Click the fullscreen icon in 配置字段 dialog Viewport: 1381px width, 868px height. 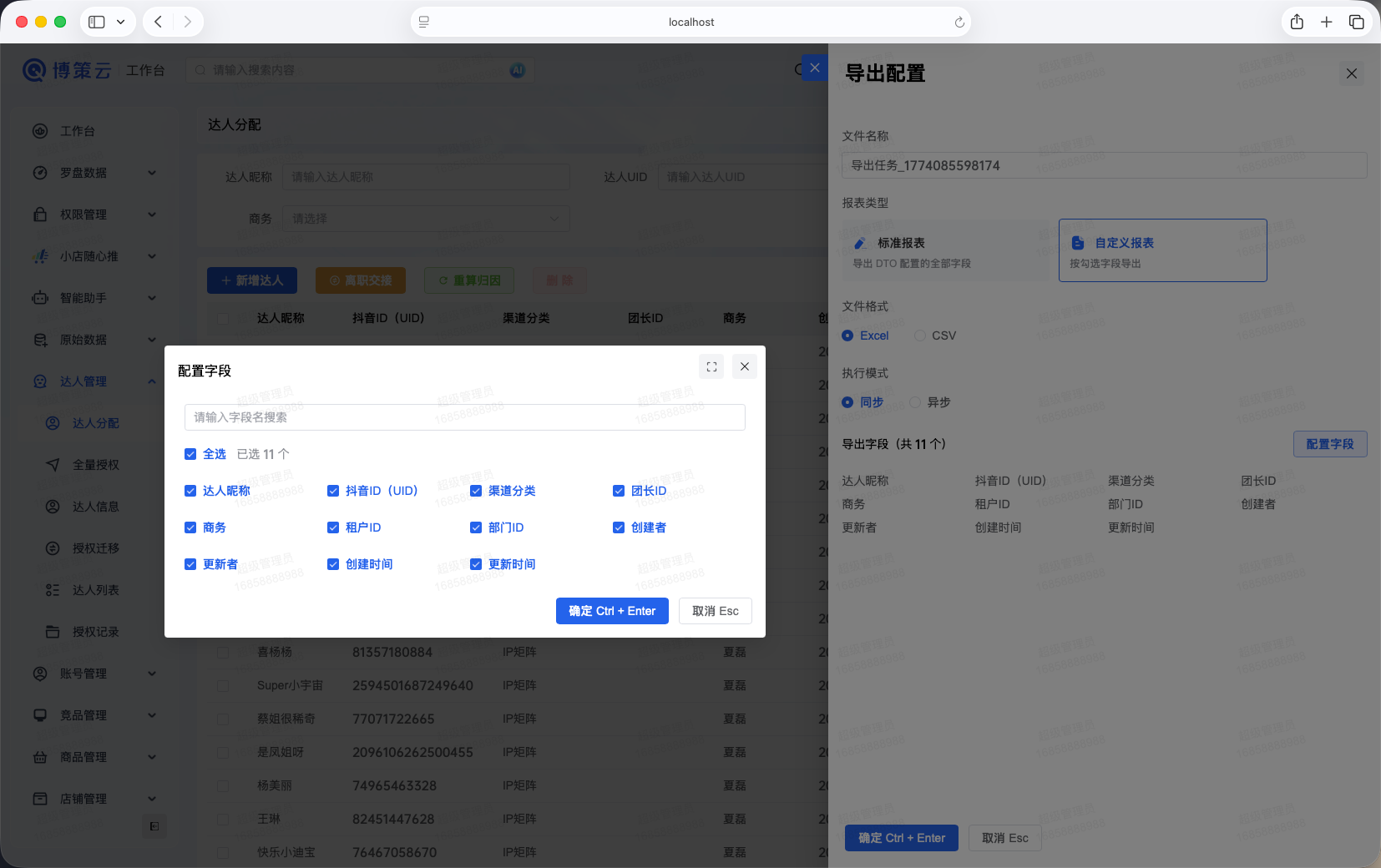click(711, 366)
